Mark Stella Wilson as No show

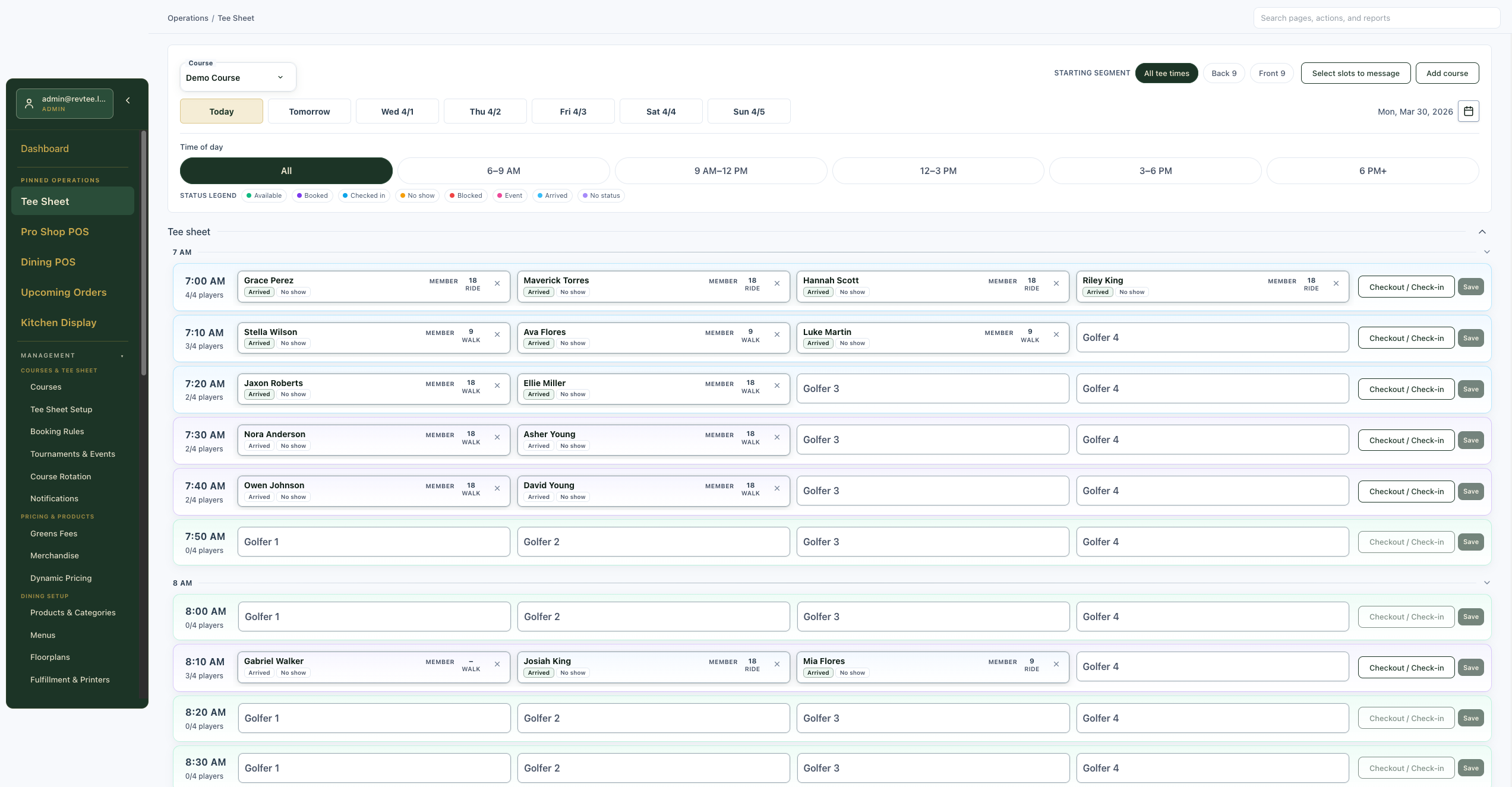point(293,343)
